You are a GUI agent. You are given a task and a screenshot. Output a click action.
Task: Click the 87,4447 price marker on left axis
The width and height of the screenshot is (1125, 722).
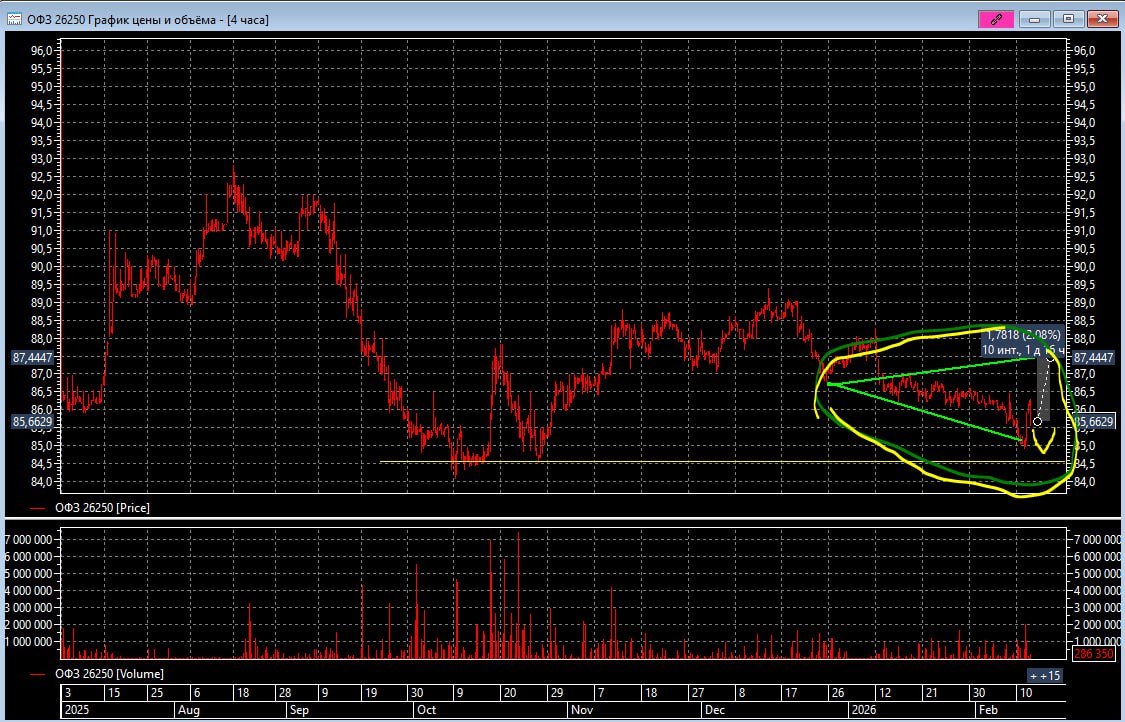pyautogui.click(x=32, y=357)
